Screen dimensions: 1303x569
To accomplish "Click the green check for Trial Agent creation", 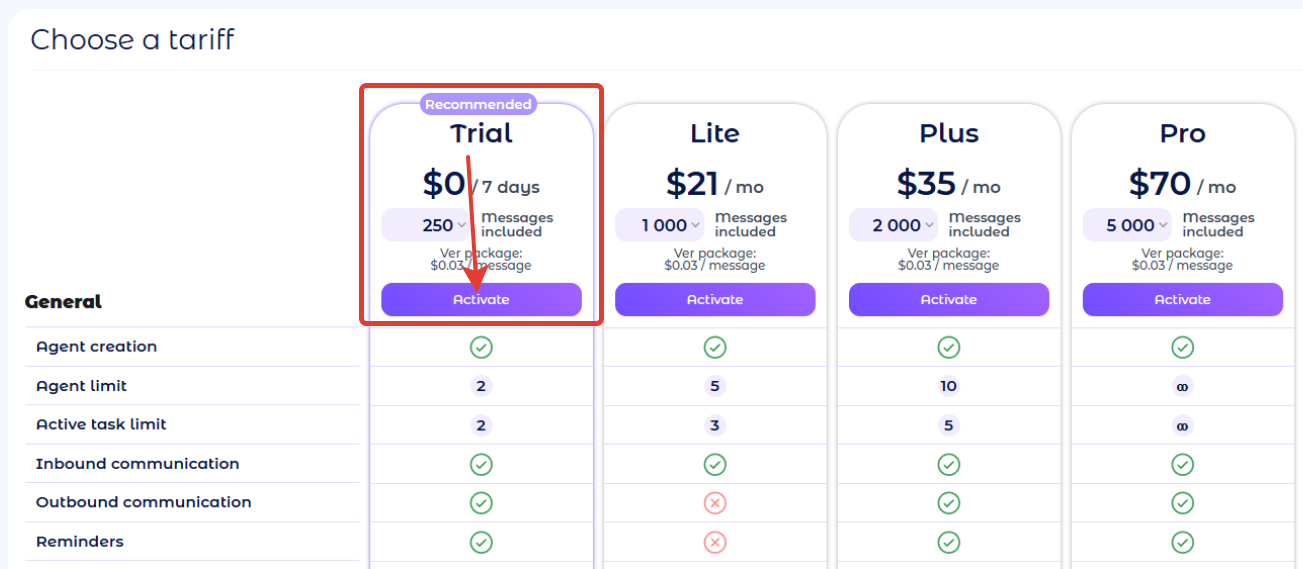I will (x=481, y=347).
